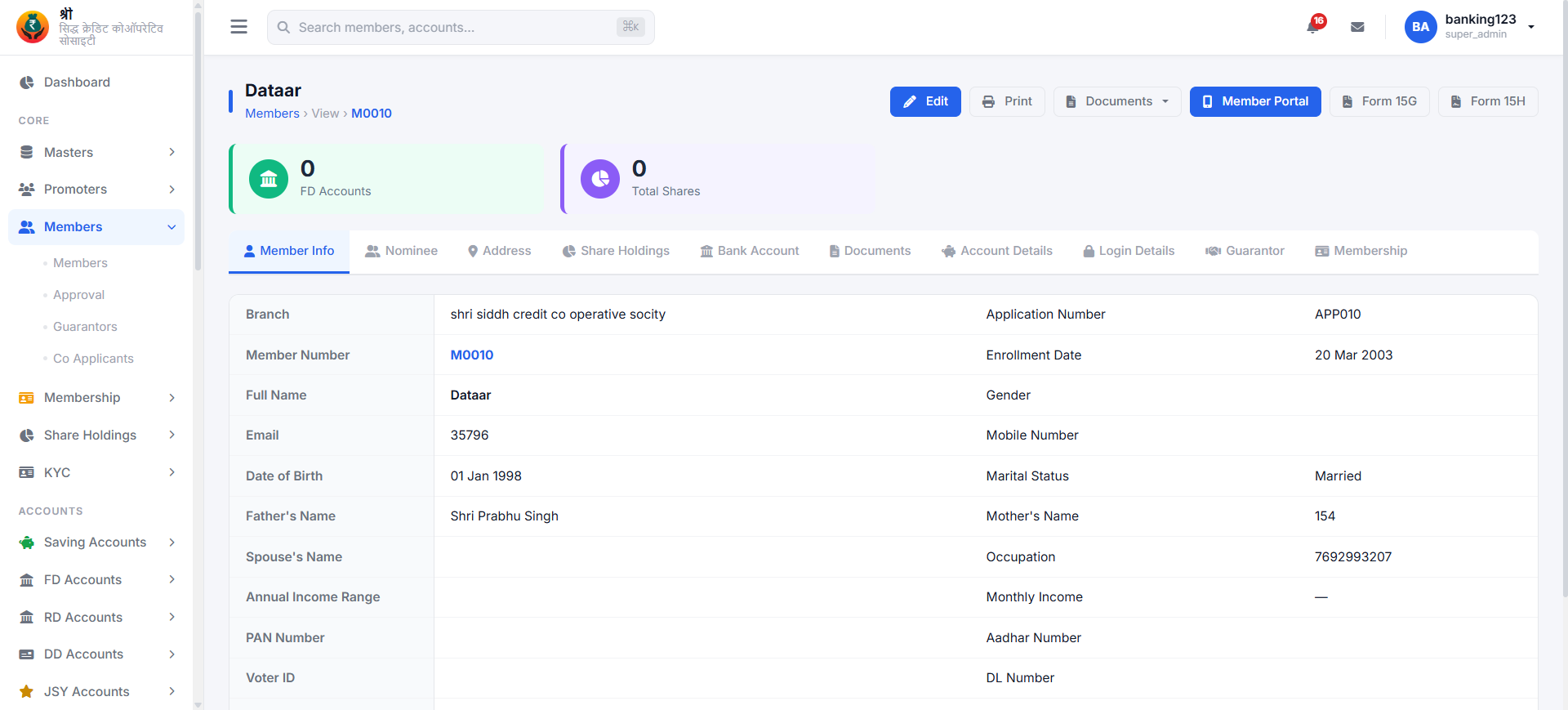Image resolution: width=1568 pixels, height=710 pixels.
Task: Open the Login Details tab
Action: [x=1129, y=252]
